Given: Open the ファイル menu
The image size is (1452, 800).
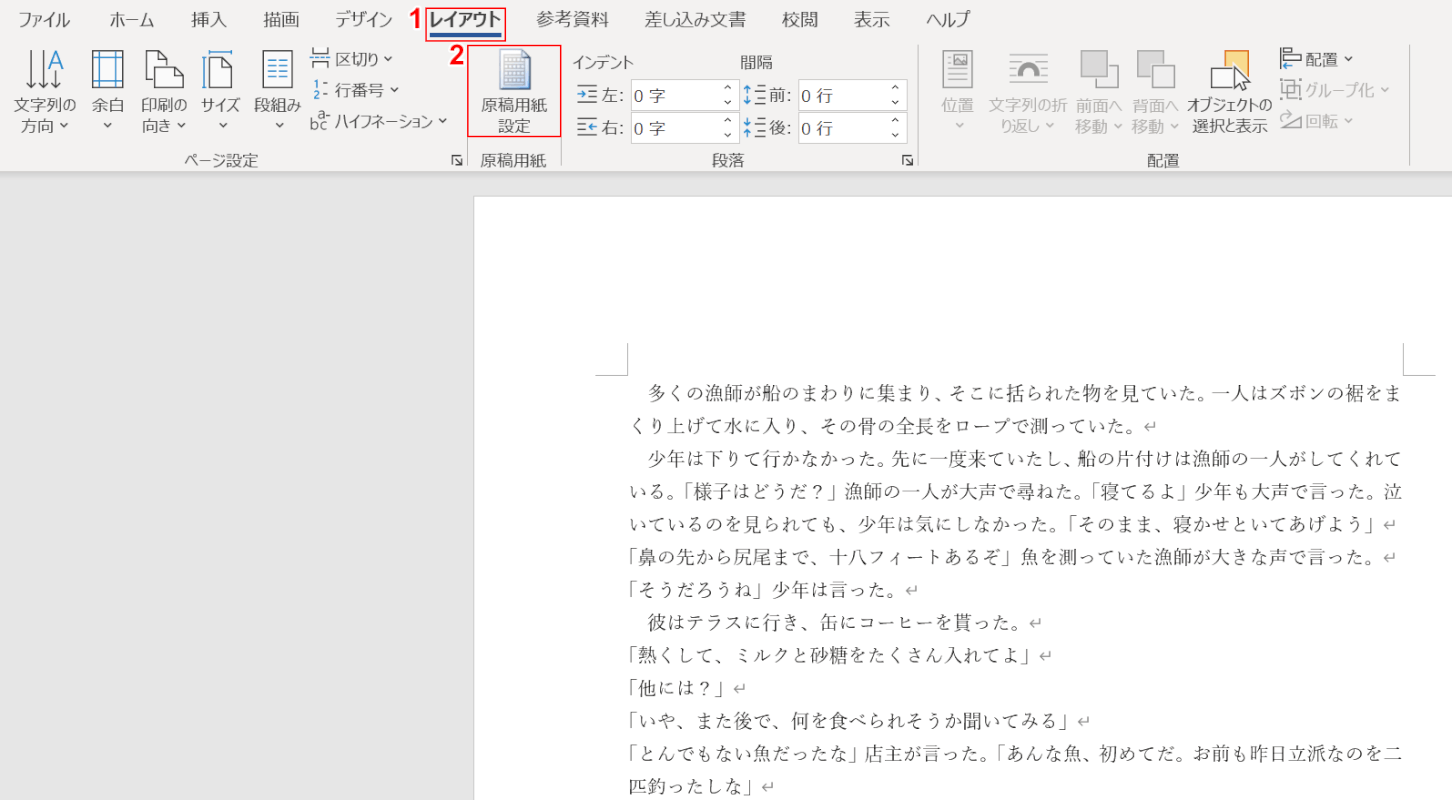Looking at the screenshot, I should pyautogui.click(x=44, y=20).
